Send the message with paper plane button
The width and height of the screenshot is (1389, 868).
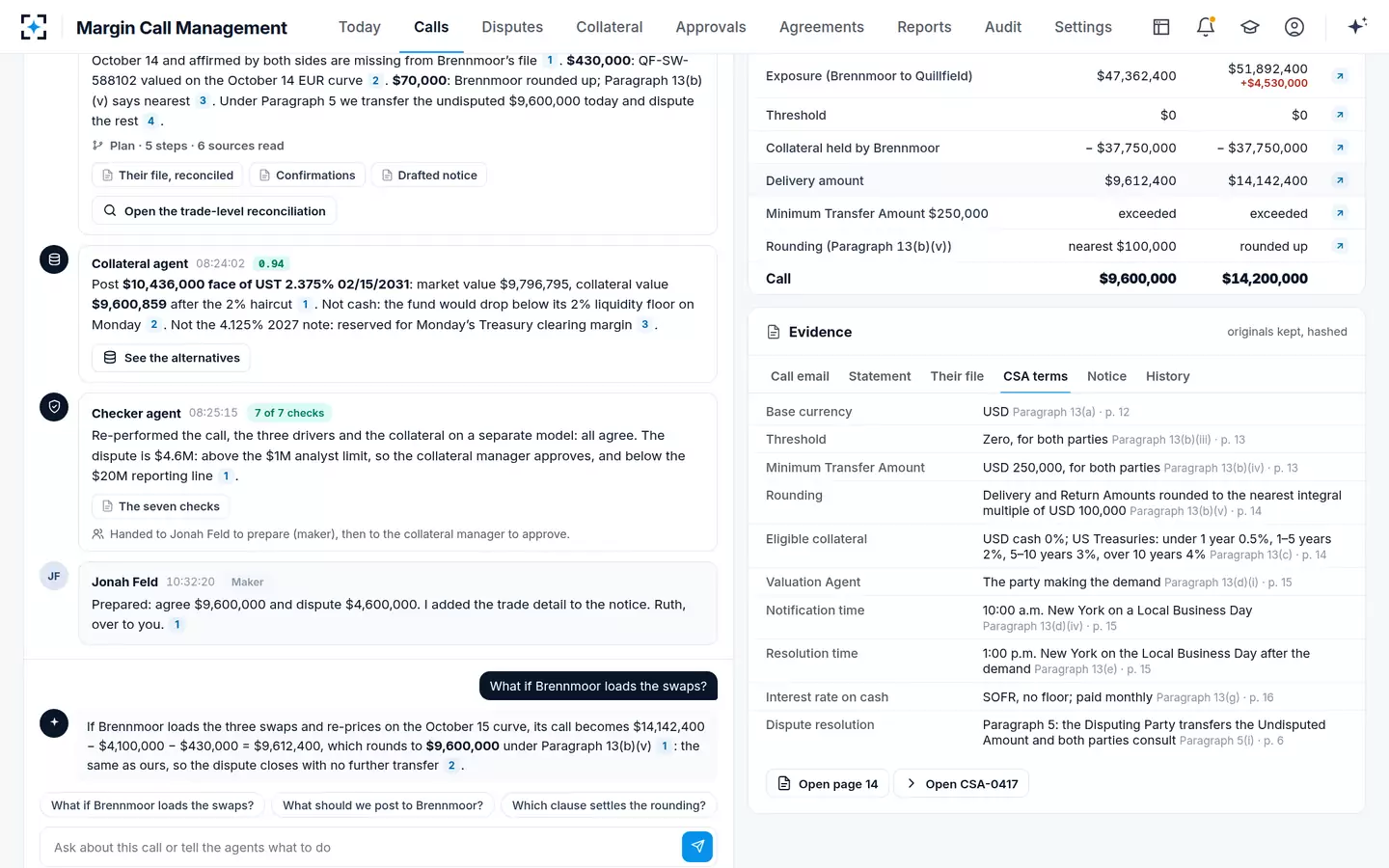(697, 847)
